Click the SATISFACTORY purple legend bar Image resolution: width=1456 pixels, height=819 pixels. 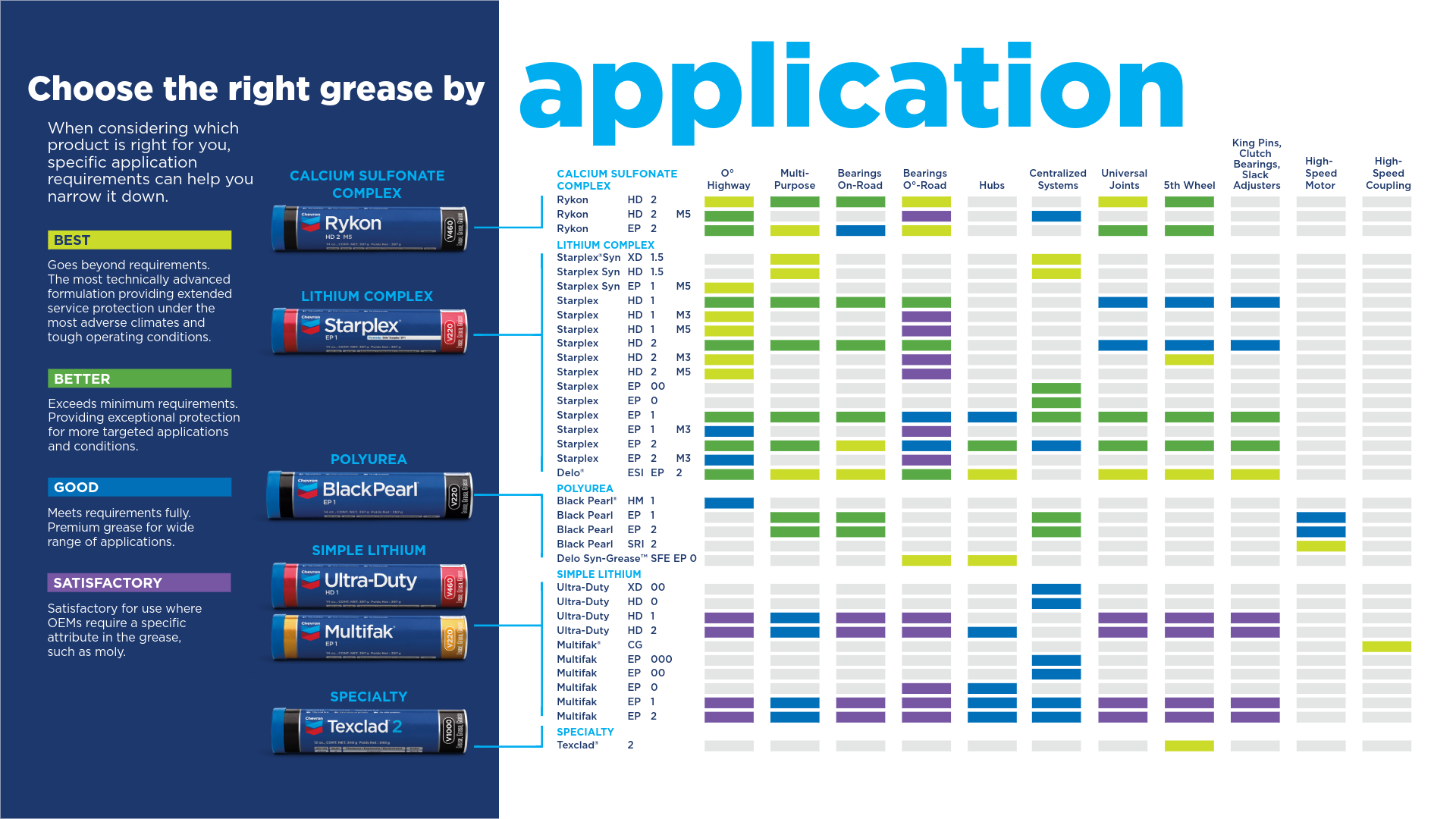click(x=140, y=582)
